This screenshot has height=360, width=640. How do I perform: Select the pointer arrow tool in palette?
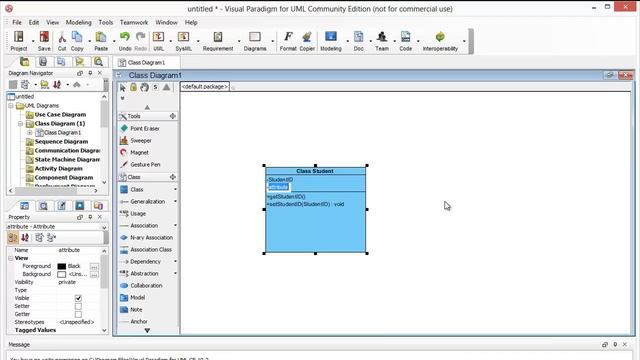click(122, 87)
